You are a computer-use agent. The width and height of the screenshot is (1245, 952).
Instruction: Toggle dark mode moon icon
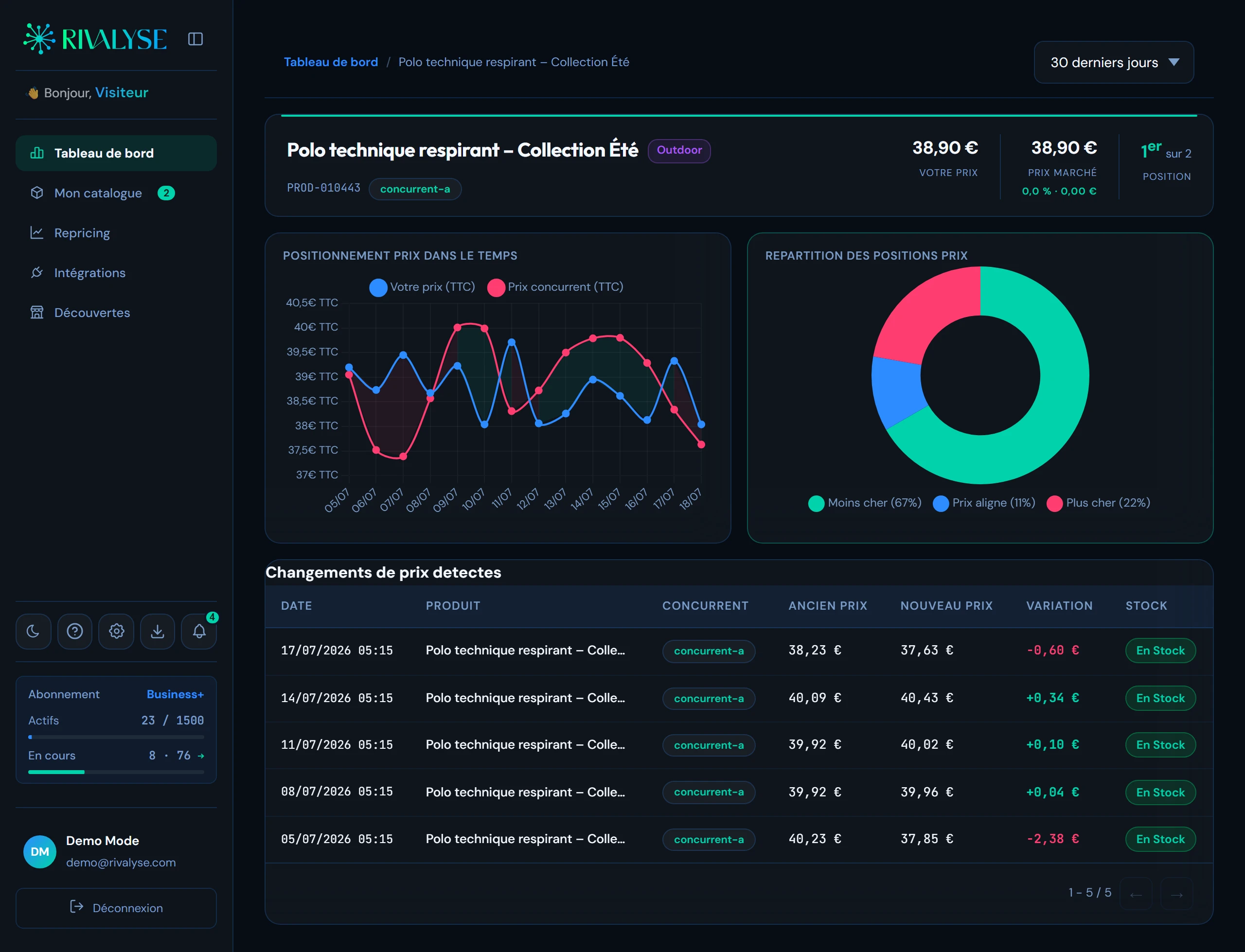(x=34, y=631)
